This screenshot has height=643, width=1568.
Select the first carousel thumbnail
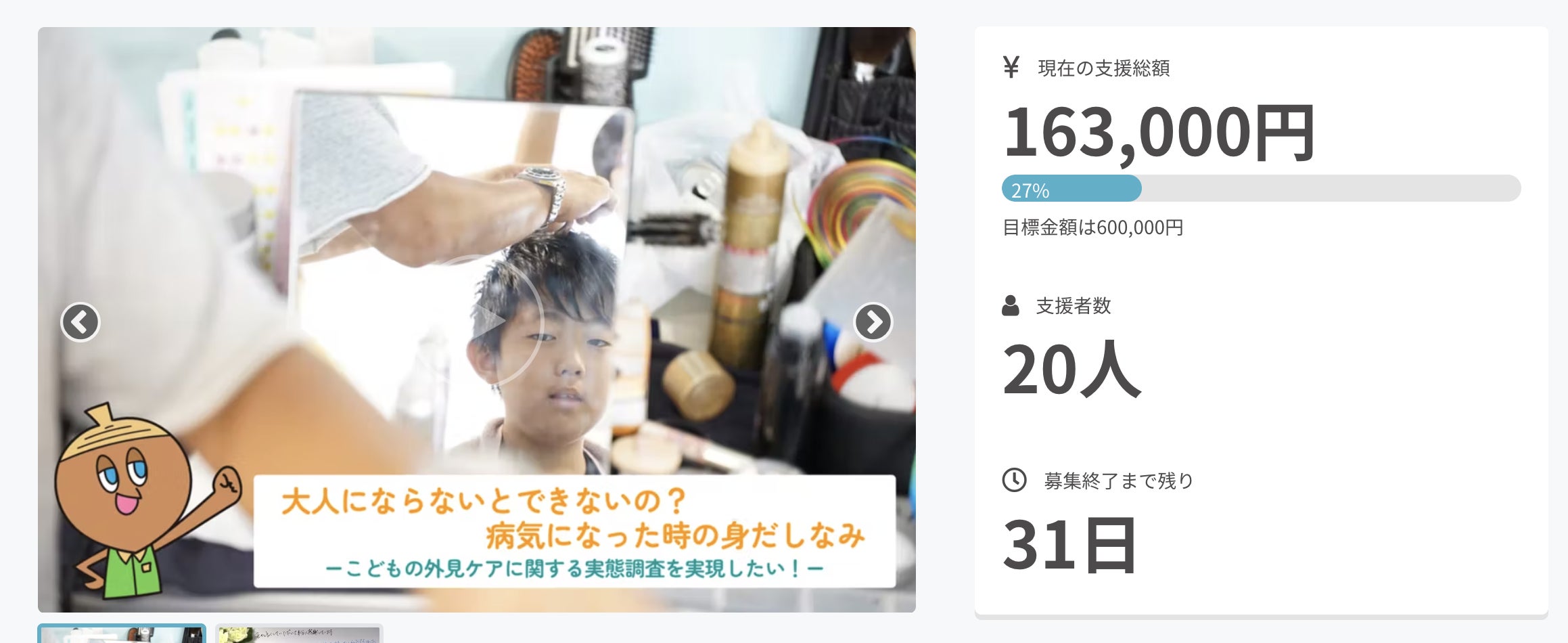click(x=122, y=634)
